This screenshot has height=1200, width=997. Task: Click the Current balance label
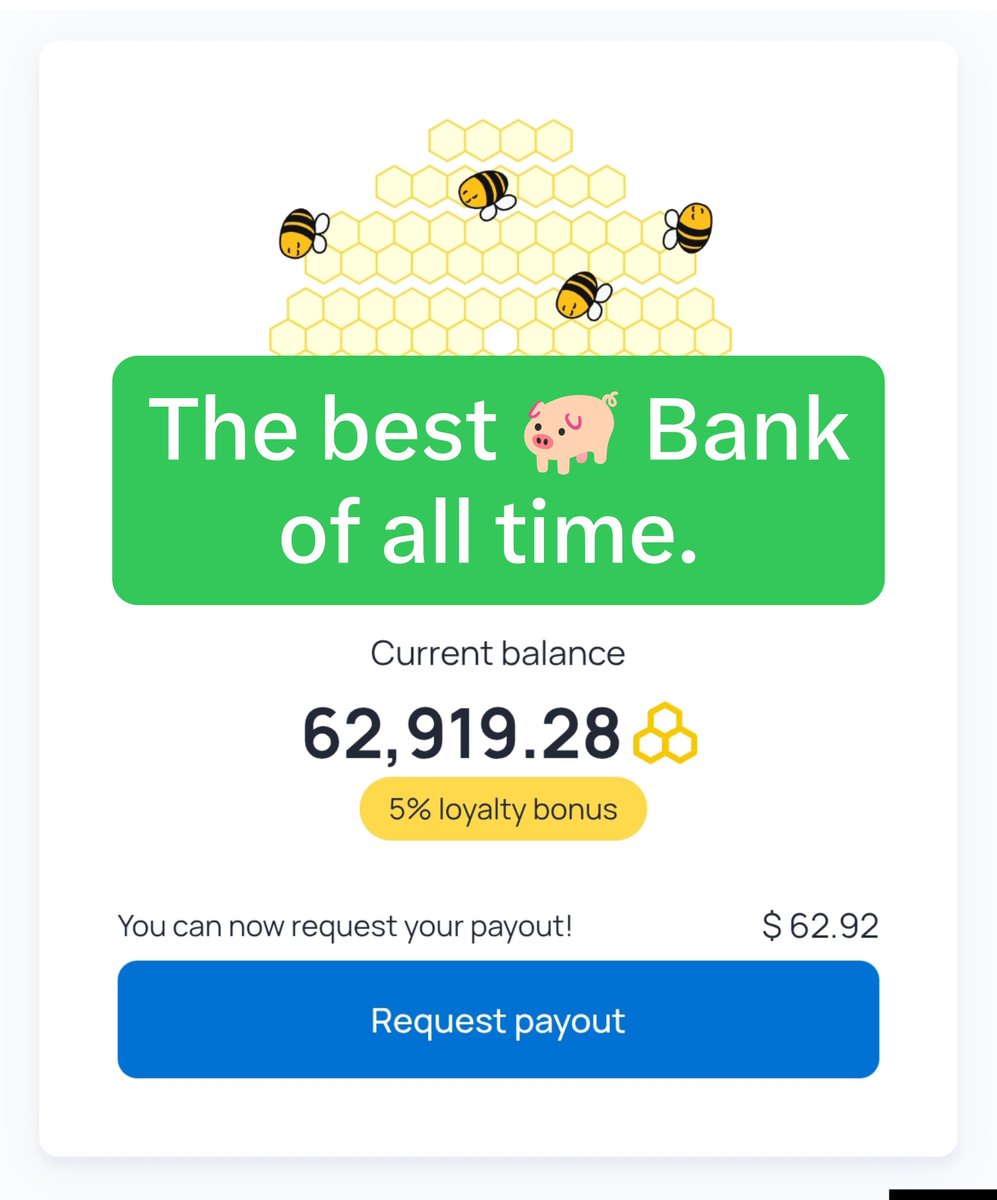pyautogui.click(x=498, y=653)
